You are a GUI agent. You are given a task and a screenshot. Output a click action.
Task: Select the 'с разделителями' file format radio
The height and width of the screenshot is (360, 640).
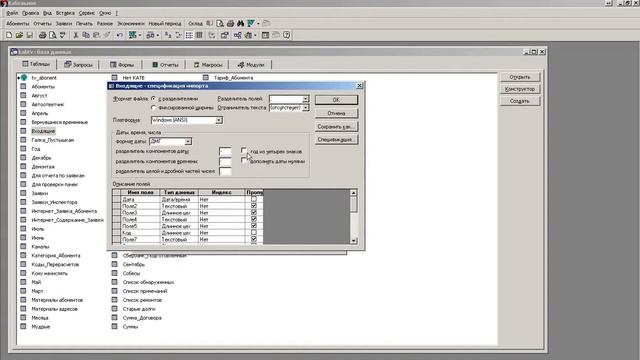[153, 98]
